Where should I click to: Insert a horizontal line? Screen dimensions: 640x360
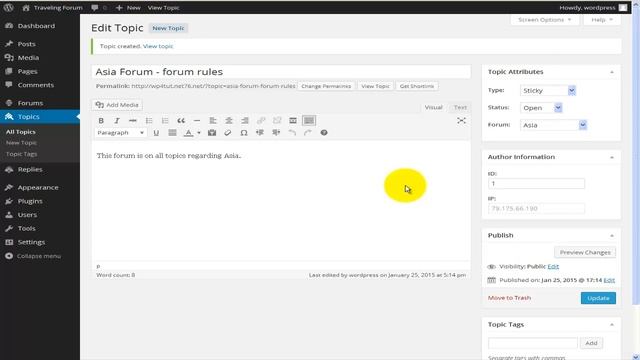[x=197, y=120]
